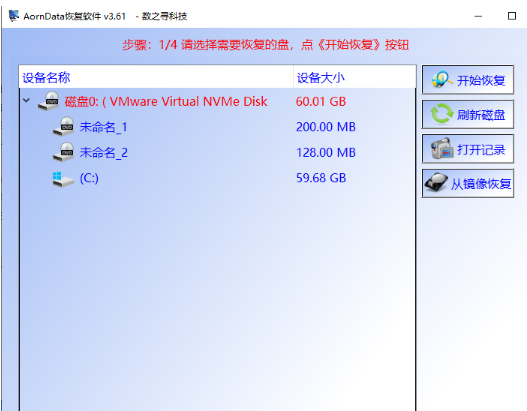Click the drive icon next to 未命名_1
The image size is (527, 411).
pyautogui.click(x=64, y=127)
